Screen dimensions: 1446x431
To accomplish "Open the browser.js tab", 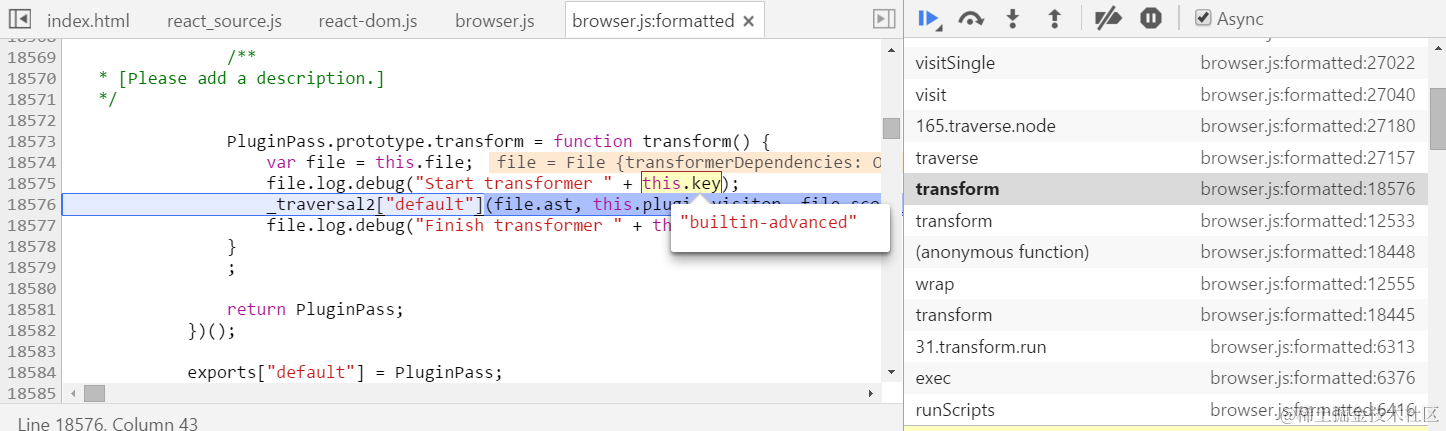I will tap(494, 21).
